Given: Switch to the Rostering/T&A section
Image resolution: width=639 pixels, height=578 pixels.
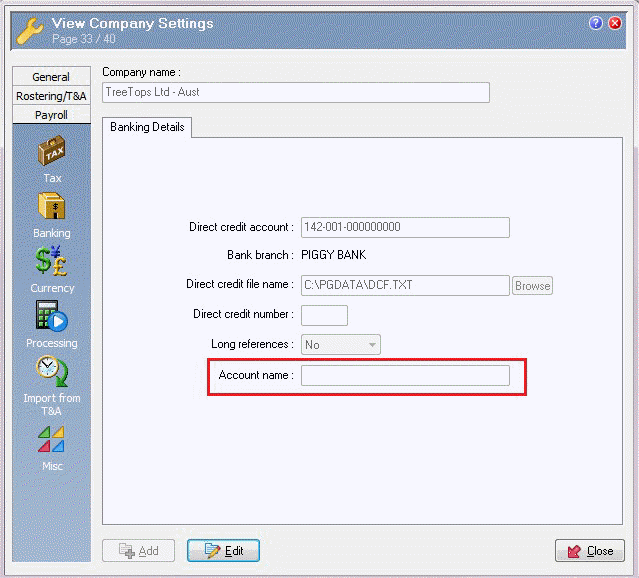Looking at the screenshot, I should [51, 96].
